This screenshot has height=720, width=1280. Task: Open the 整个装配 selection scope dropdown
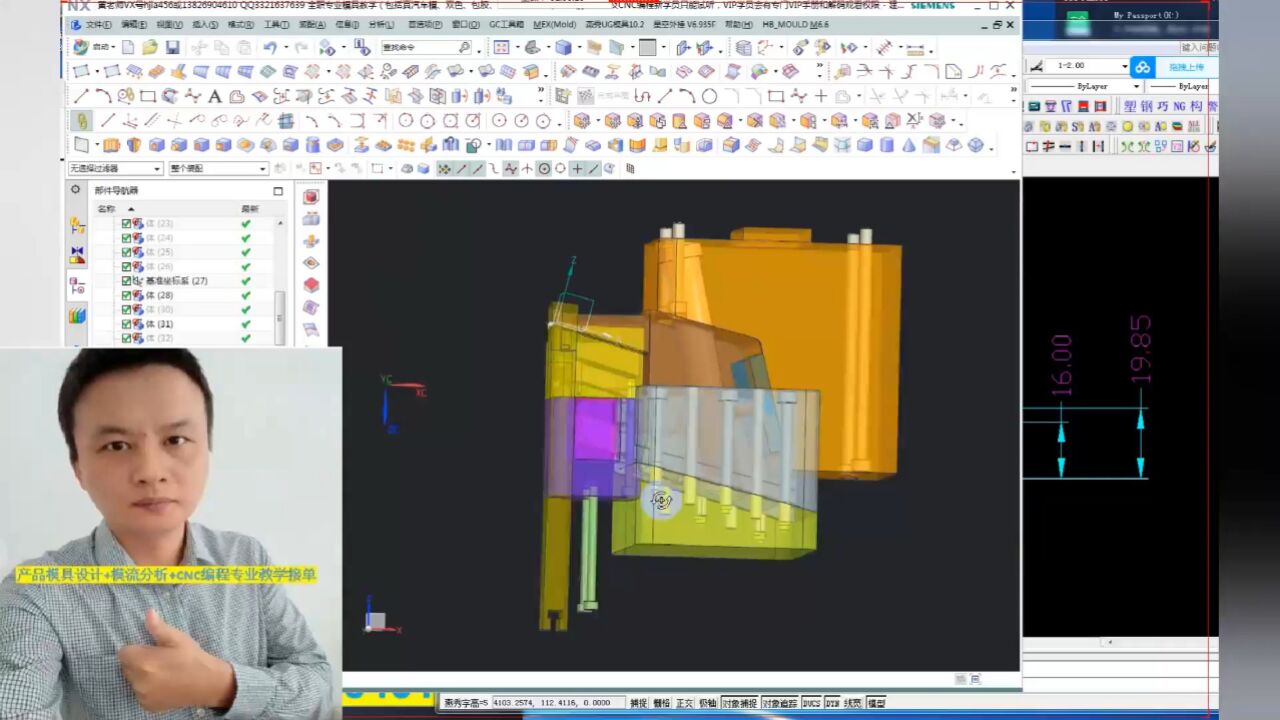[x=218, y=168]
